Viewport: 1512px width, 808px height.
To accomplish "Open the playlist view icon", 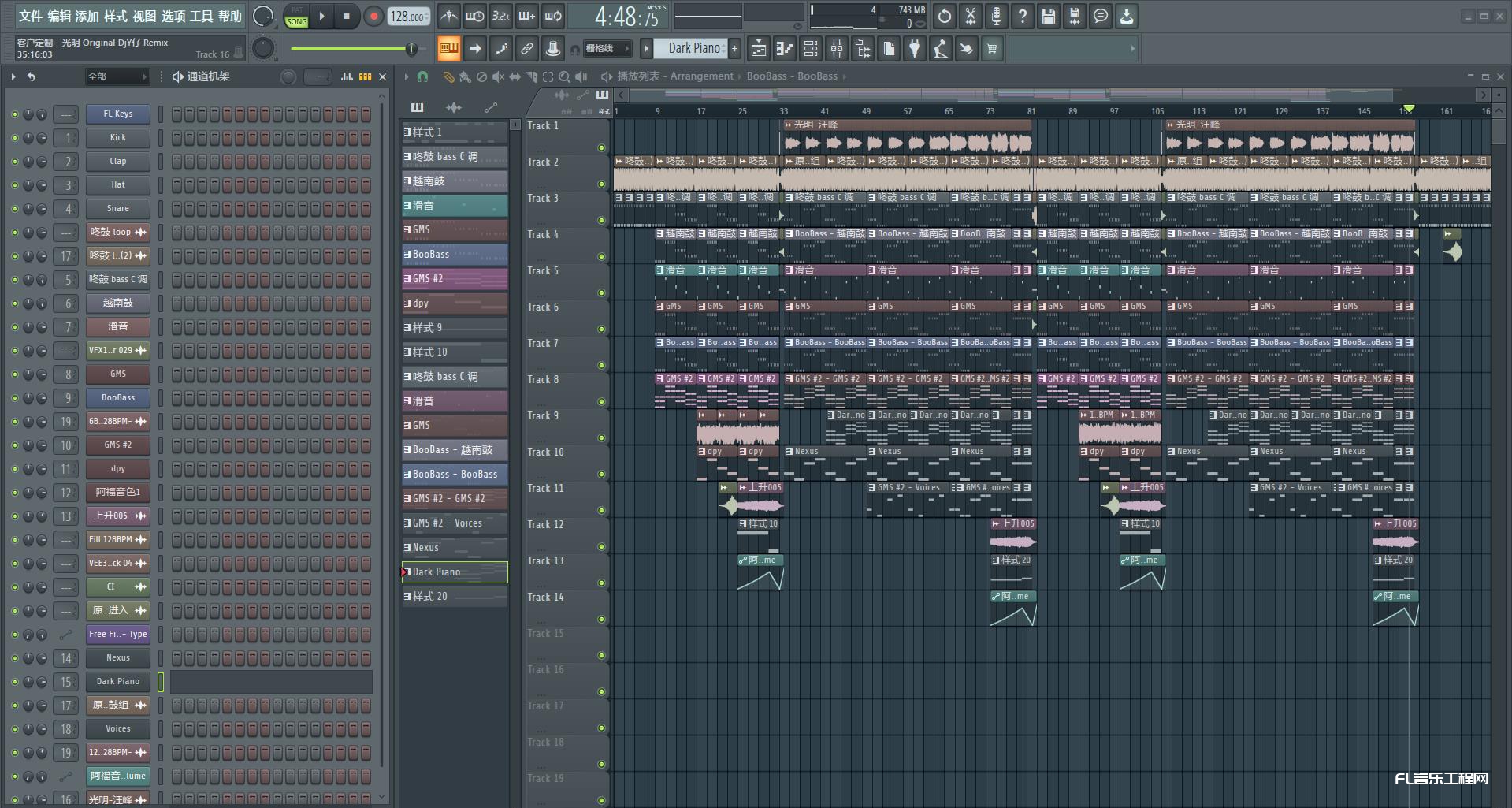I will point(758,49).
